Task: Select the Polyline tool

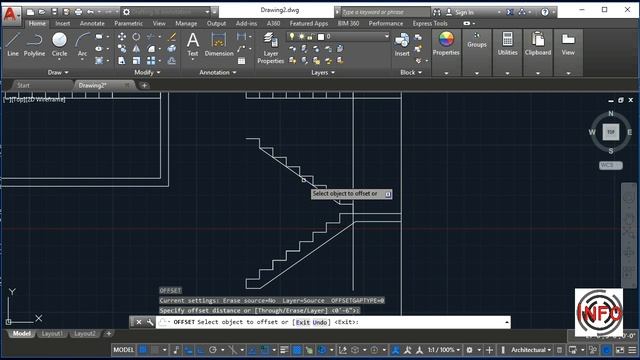Action: [34, 45]
